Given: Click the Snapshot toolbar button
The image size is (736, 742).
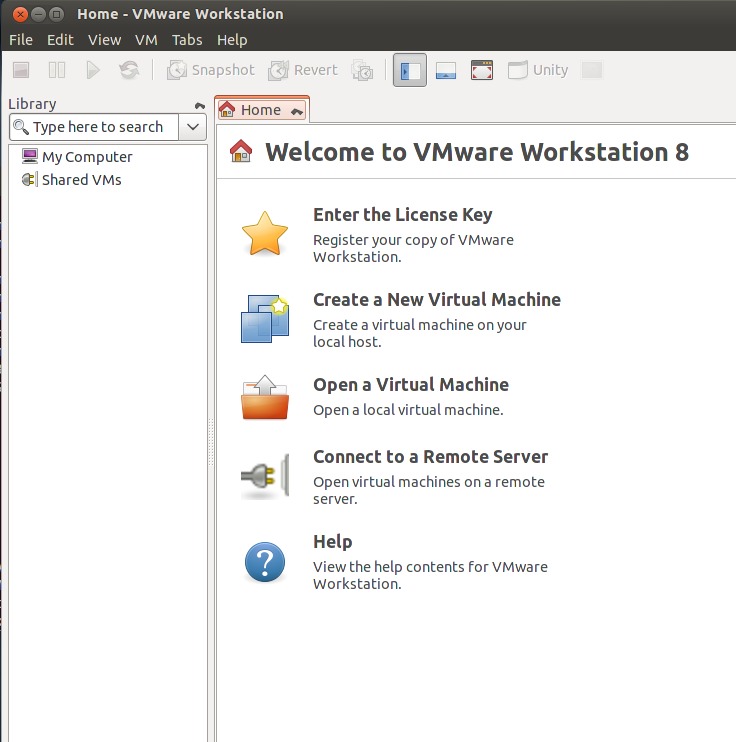Looking at the screenshot, I should (211, 70).
